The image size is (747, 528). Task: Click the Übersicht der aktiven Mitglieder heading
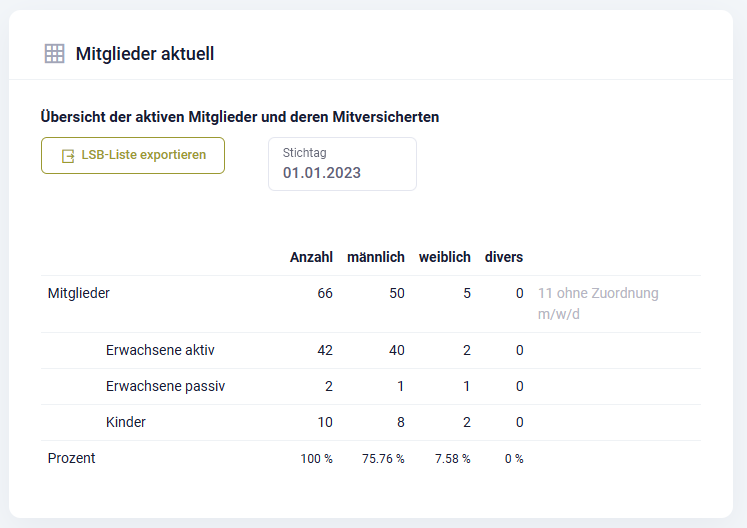[240, 117]
